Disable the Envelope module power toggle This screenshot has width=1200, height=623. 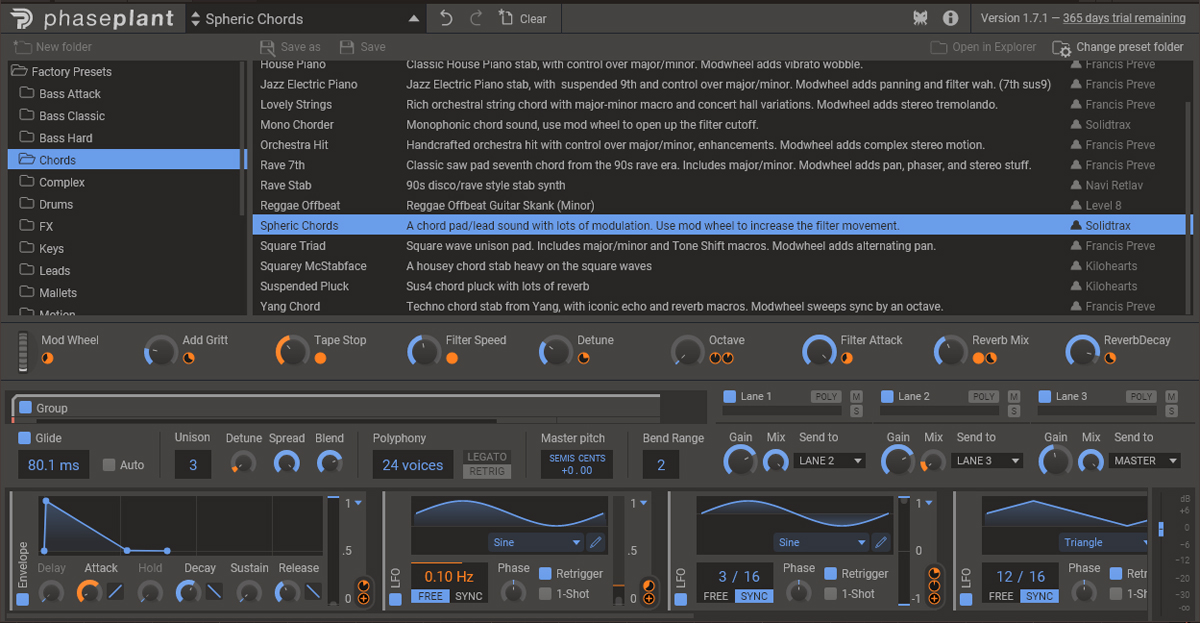23,599
